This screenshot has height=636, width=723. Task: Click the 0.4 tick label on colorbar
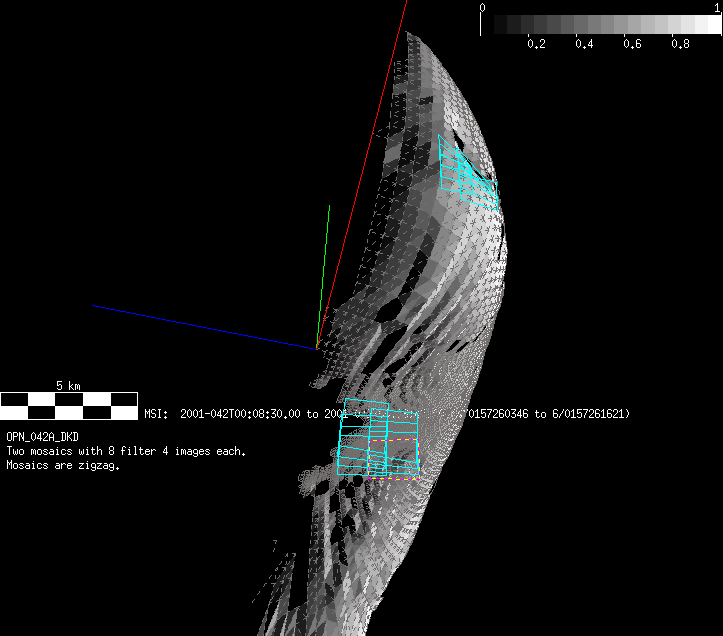tap(584, 45)
